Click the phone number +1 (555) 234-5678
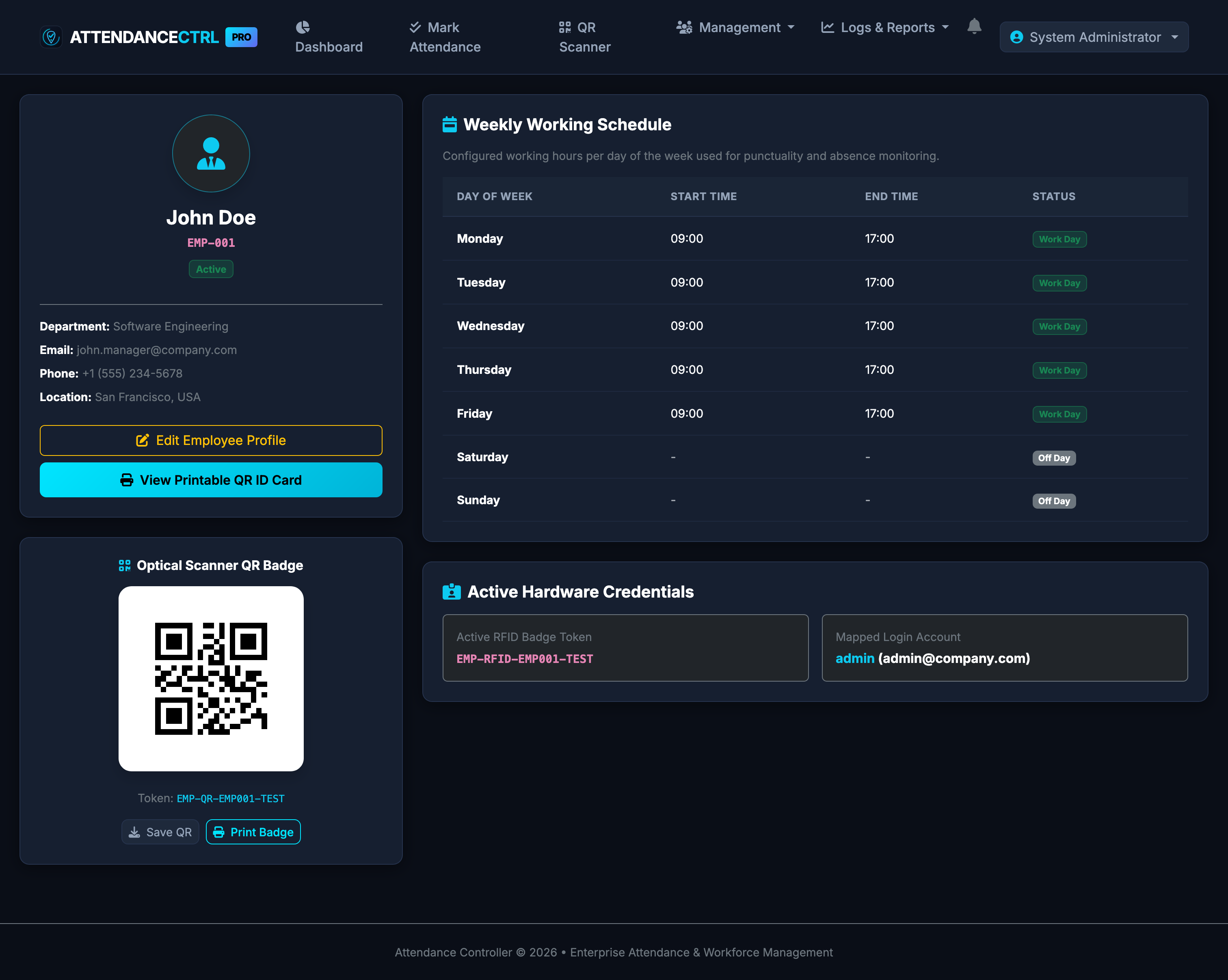 tap(132, 373)
